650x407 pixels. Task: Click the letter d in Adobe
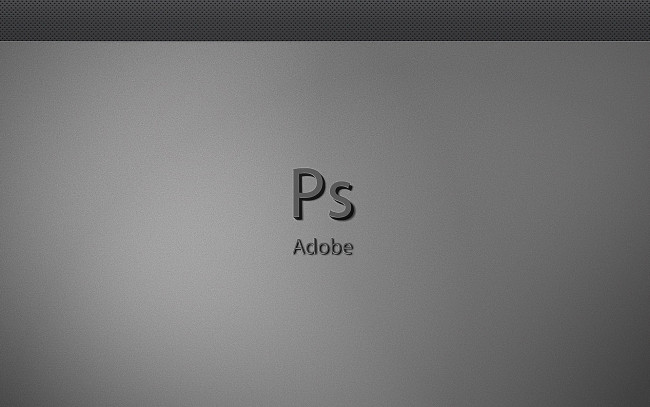(311, 248)
